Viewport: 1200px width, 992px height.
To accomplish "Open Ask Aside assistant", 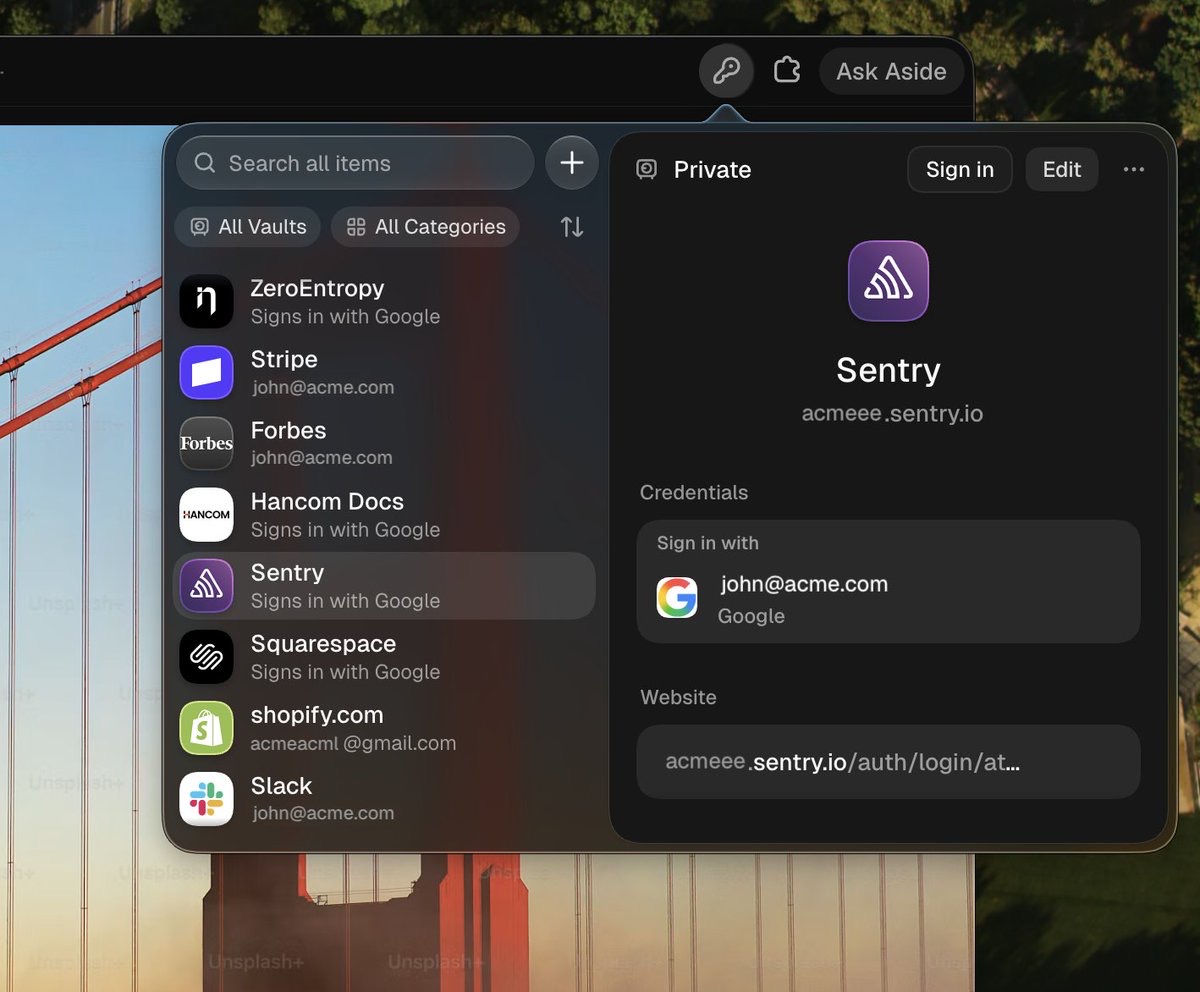I will point(891,72).
